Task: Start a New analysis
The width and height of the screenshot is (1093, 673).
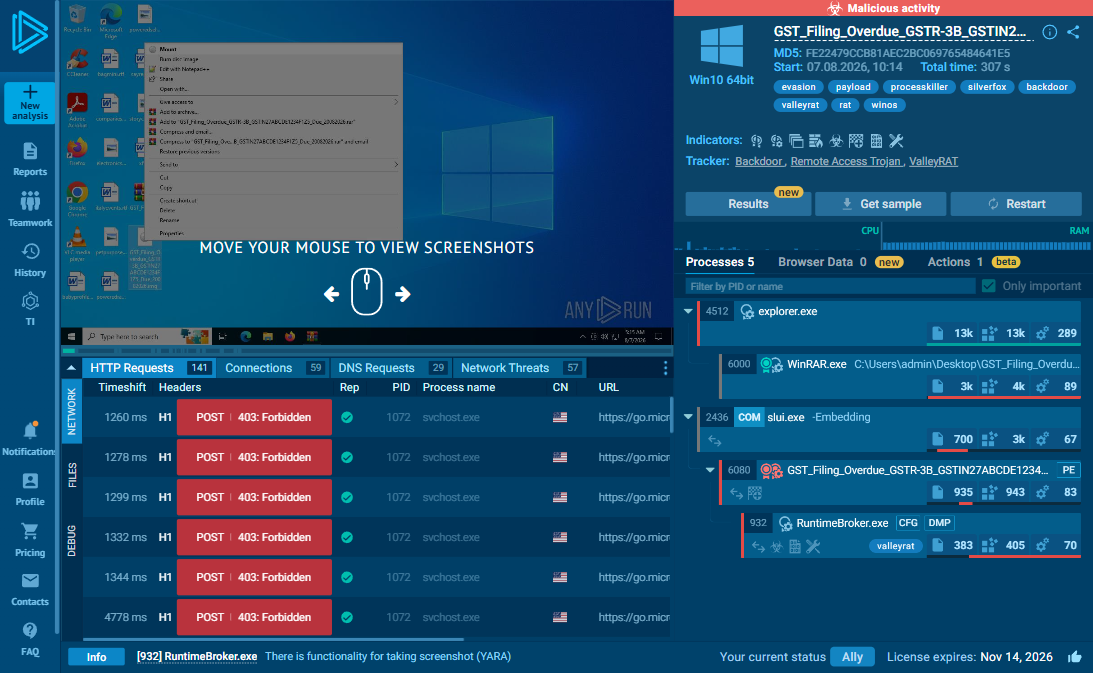Action: (x=29, y=103)
